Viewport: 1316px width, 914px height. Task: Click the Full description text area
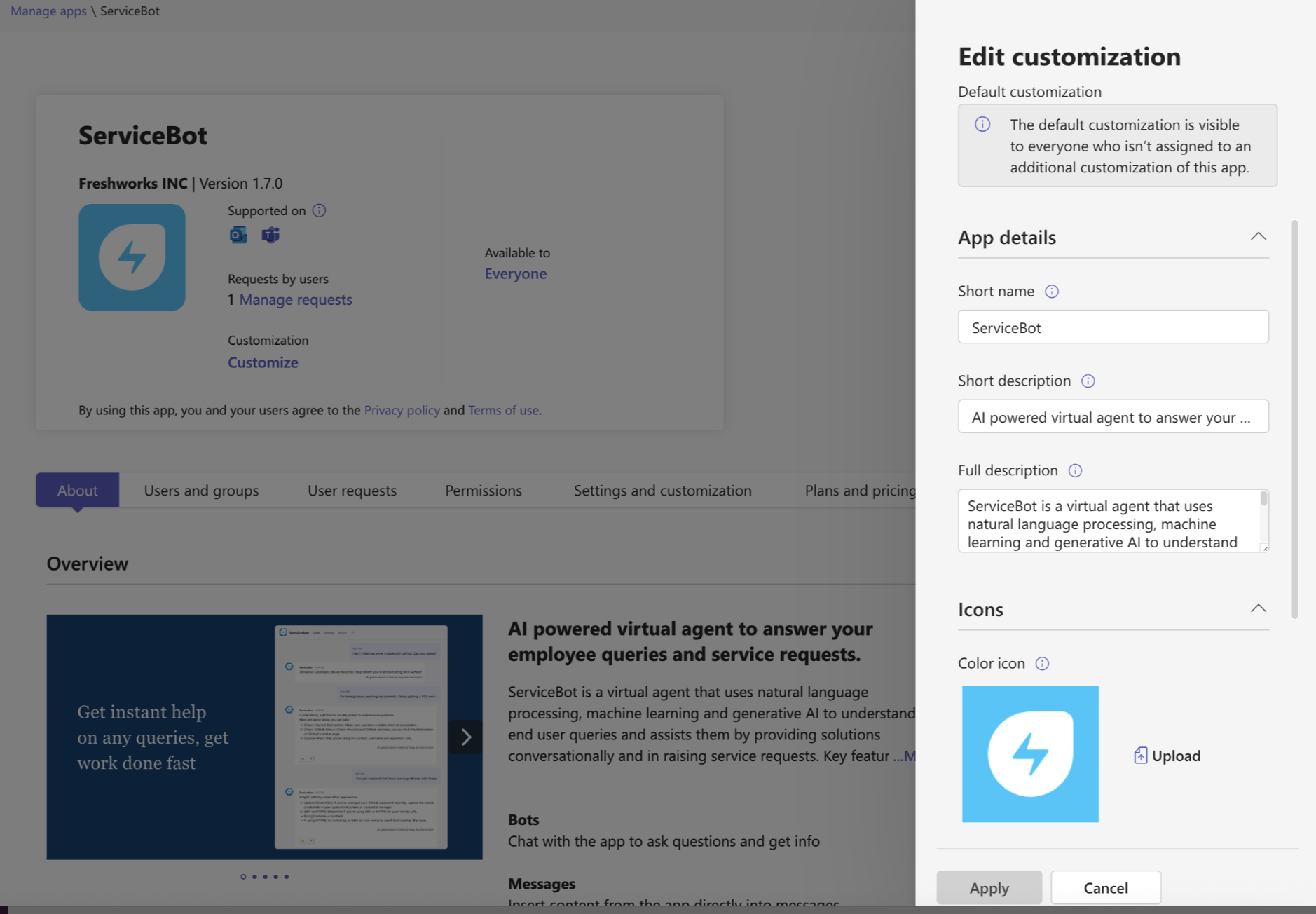(x=1113, y=521)
